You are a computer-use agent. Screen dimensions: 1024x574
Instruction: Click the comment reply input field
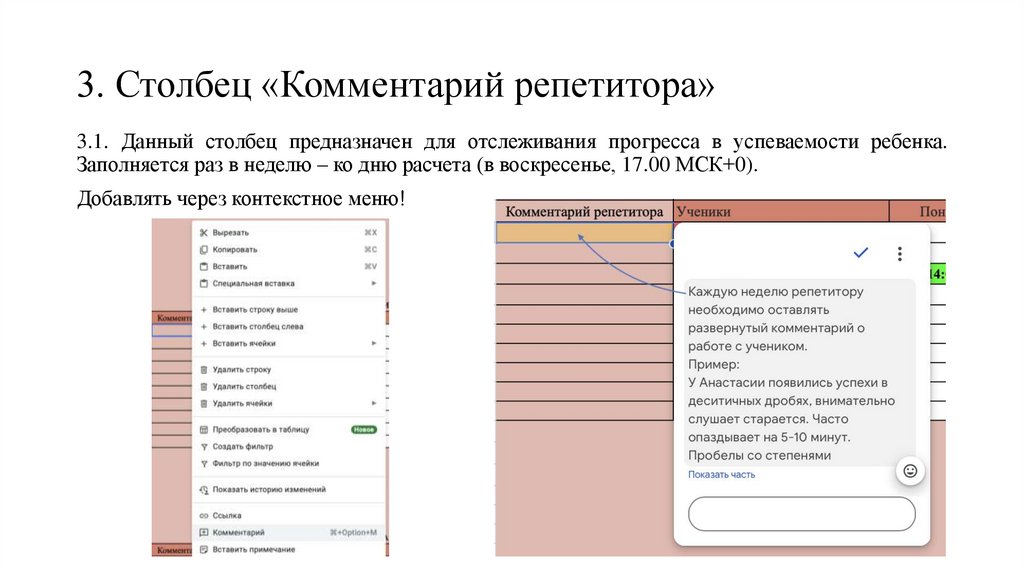(801, 514)
